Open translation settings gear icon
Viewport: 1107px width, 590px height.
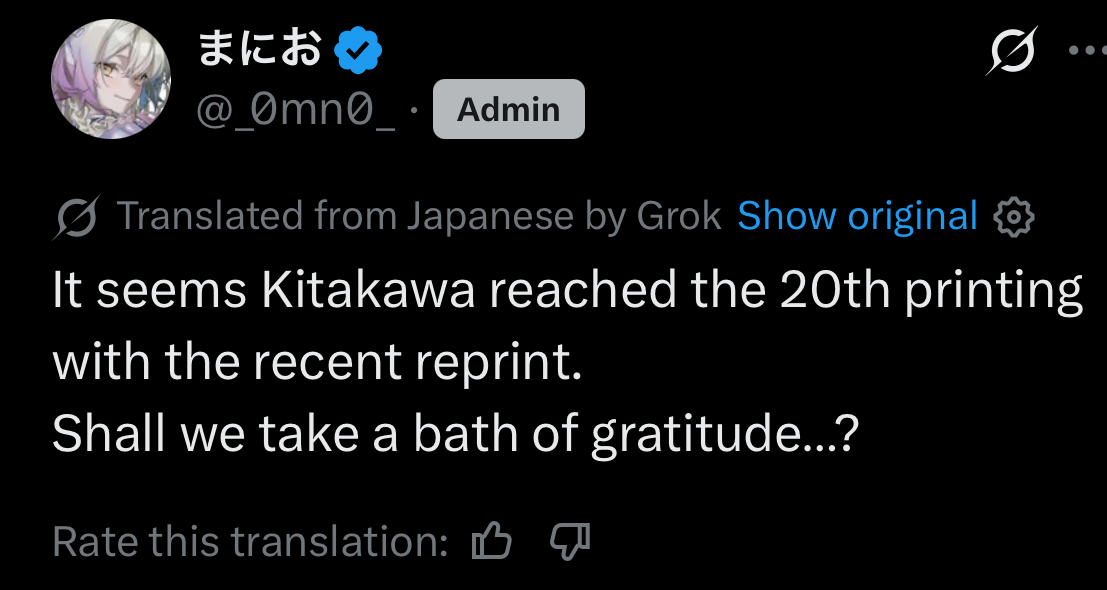(1013, 217)
